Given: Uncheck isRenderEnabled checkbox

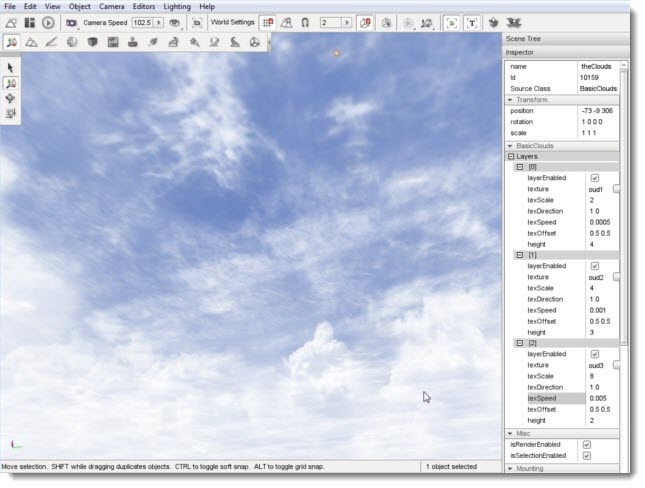Looking at the screenshot, I should (587, 444).
